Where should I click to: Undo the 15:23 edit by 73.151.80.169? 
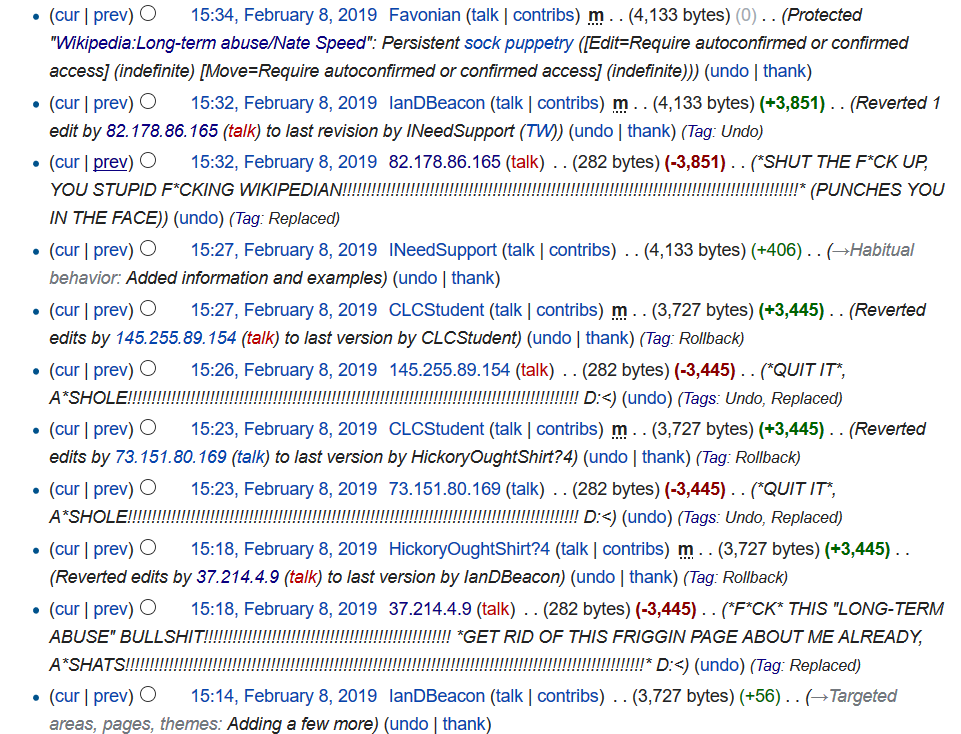647,517
